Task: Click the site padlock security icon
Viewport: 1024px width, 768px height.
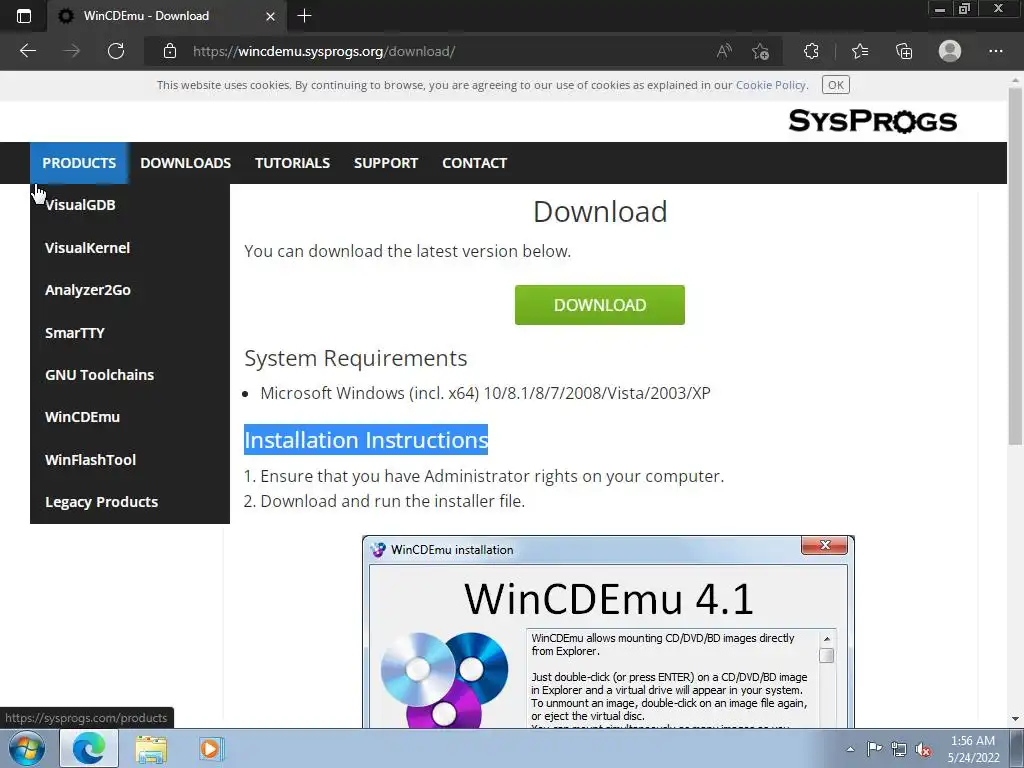Action: pos(170,51)
